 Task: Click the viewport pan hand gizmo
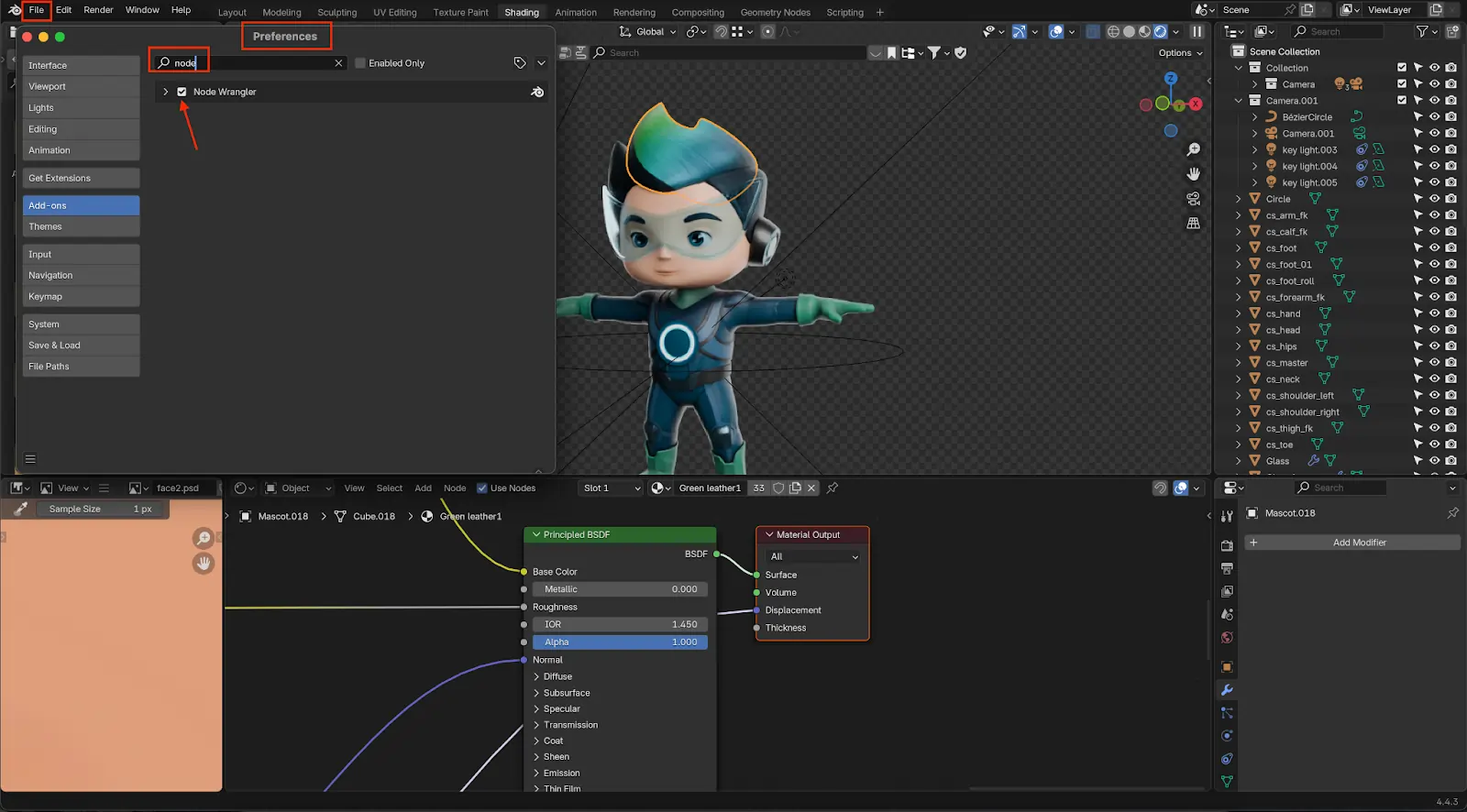[x=1193, y=174]
